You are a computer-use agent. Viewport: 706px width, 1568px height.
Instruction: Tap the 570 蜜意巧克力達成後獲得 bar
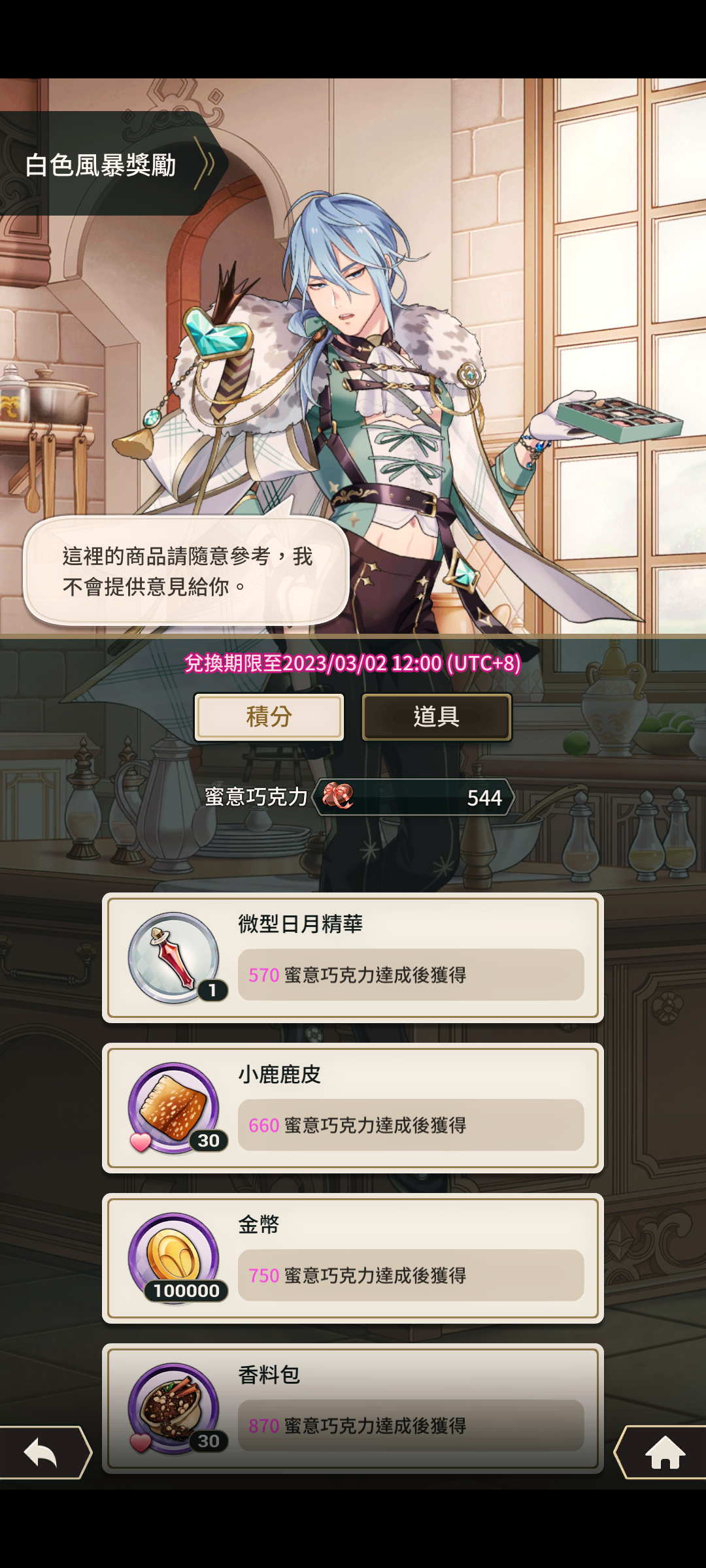coord(411,975)
